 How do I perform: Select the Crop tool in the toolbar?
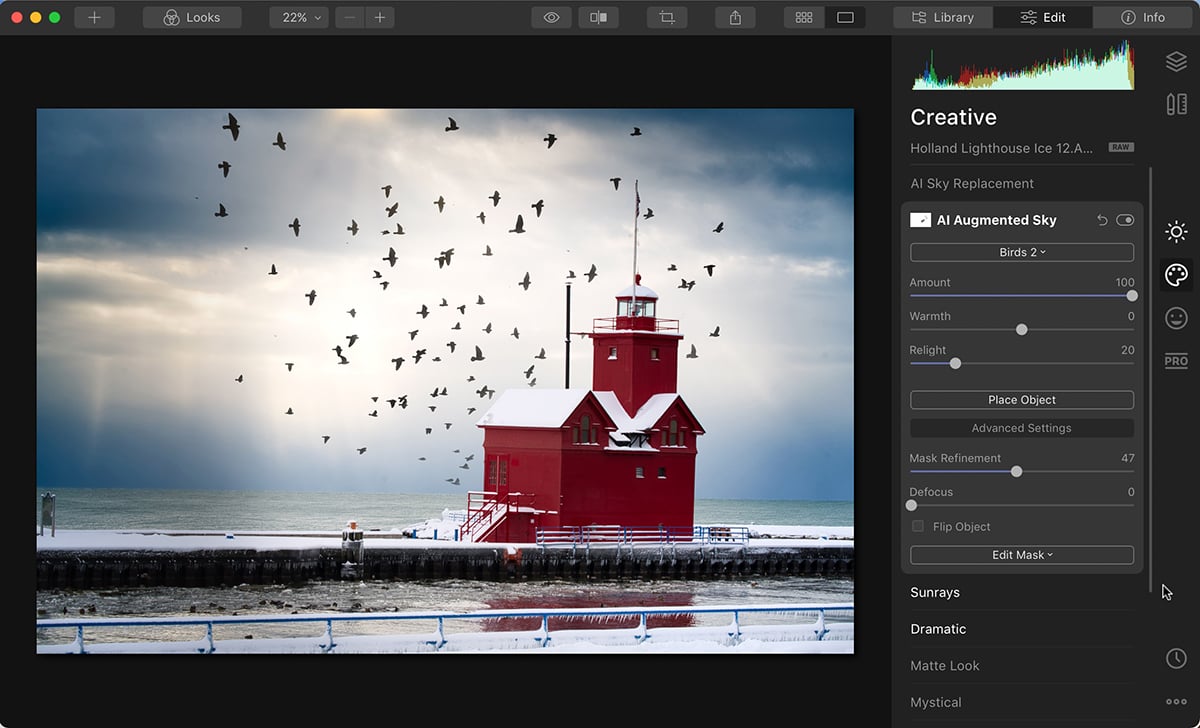click(666, 17)
